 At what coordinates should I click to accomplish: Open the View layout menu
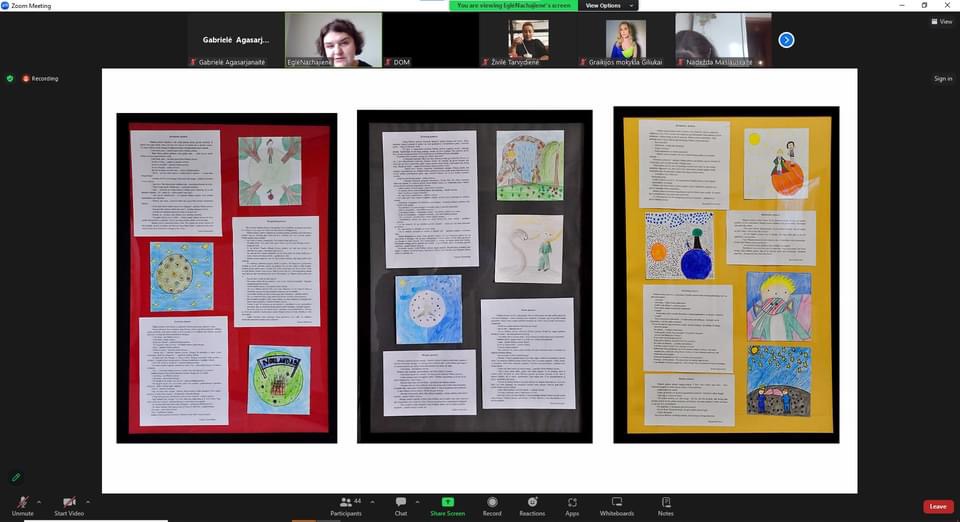[942, 21]
